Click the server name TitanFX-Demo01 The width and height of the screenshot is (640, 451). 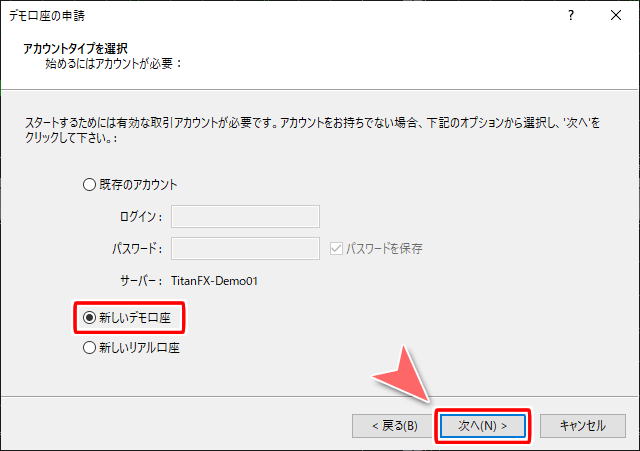point(214,281)
